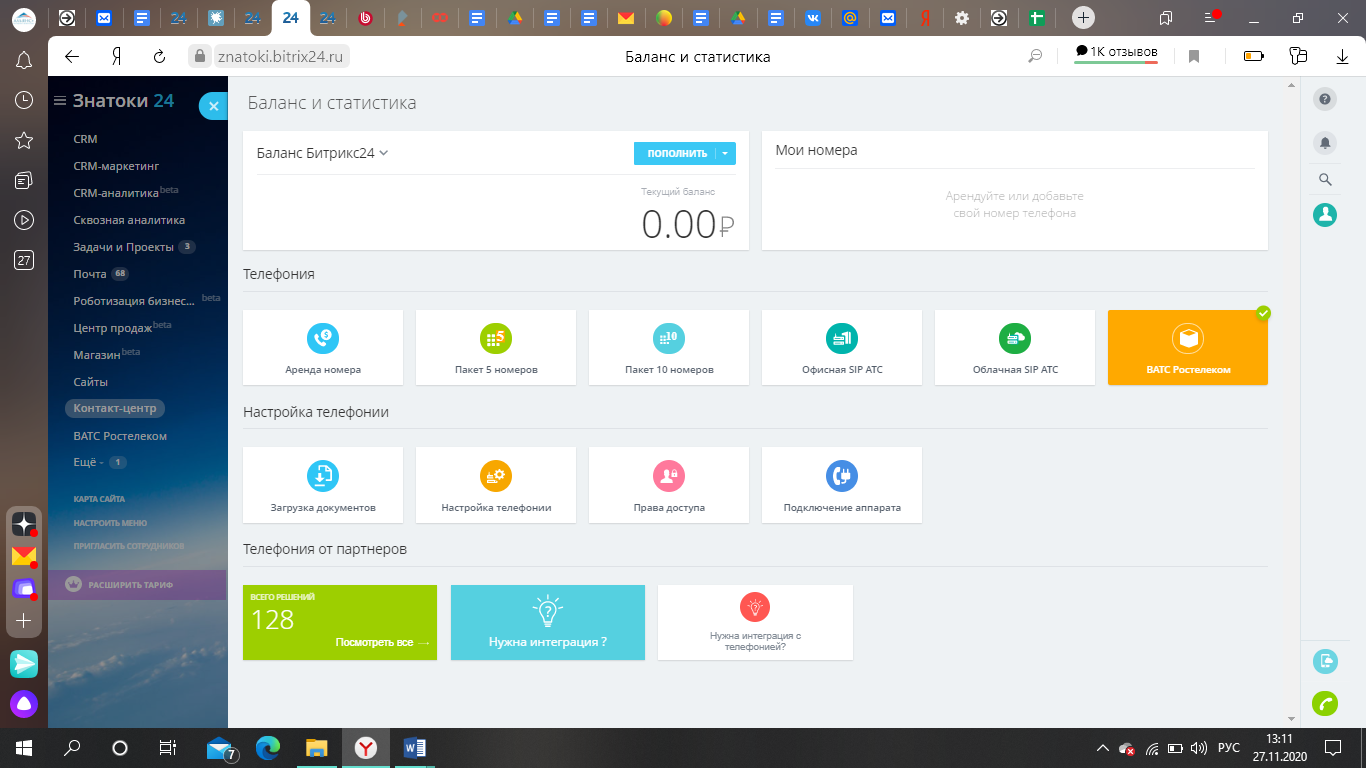Open Bitrix24 notifications bell in right panel
1366x768 pixels.
1325,143
